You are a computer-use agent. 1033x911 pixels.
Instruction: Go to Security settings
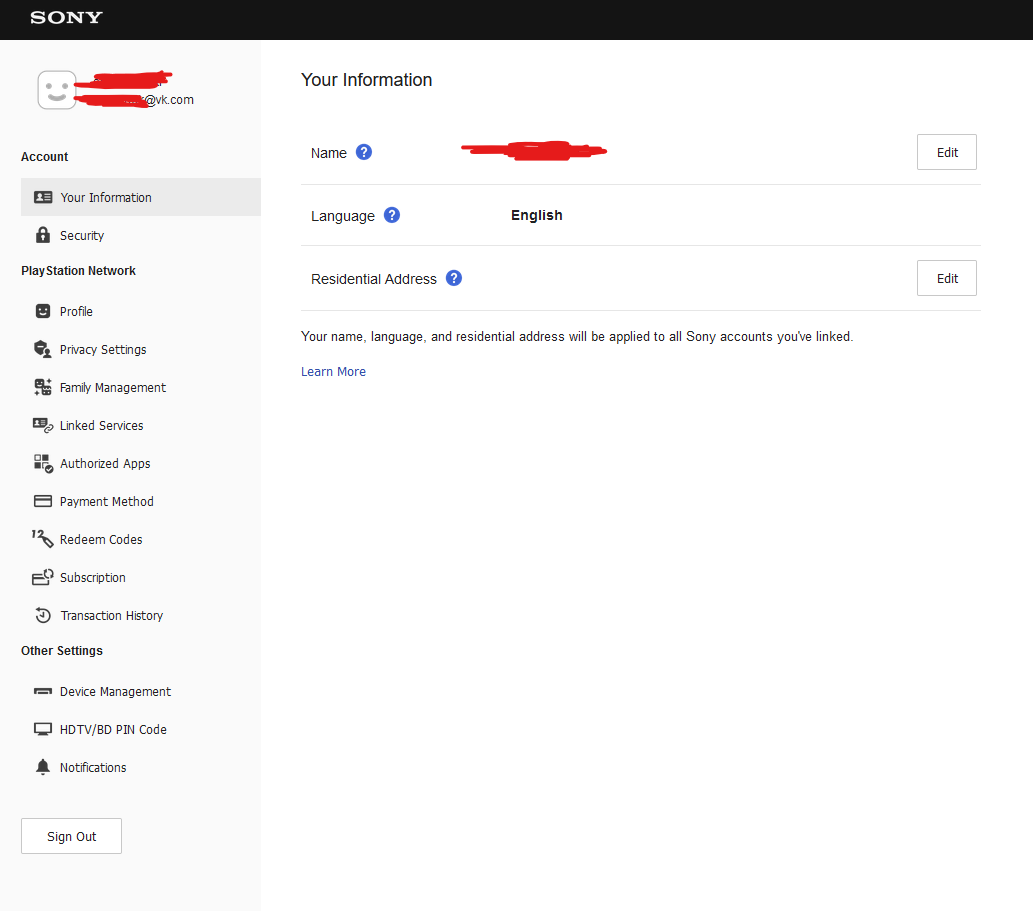click(x=141, y=235)
